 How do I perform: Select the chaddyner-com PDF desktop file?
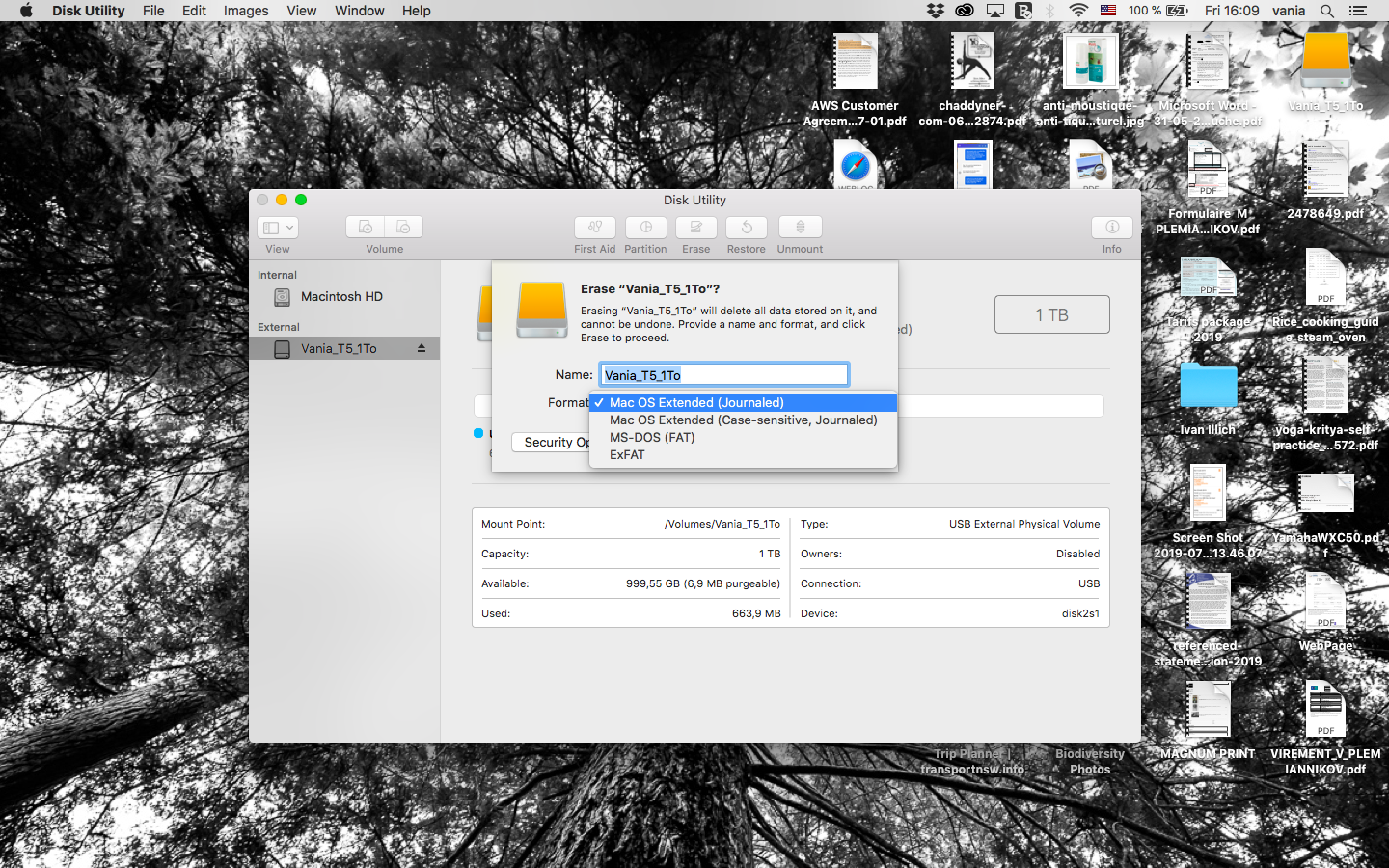972,62
